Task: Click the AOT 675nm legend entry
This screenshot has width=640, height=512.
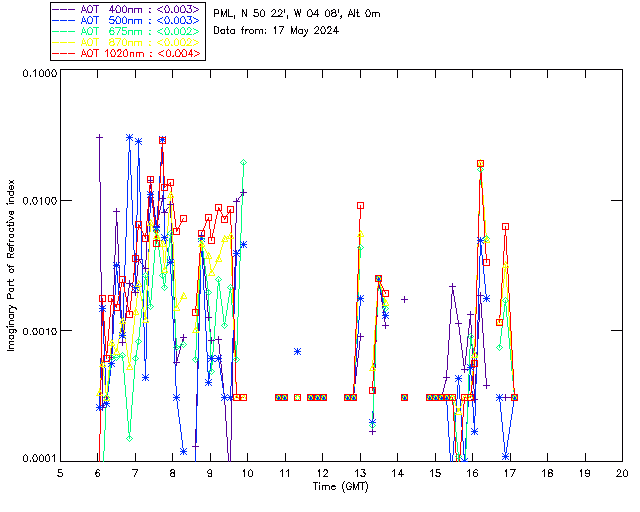Action: click(126, 31)
